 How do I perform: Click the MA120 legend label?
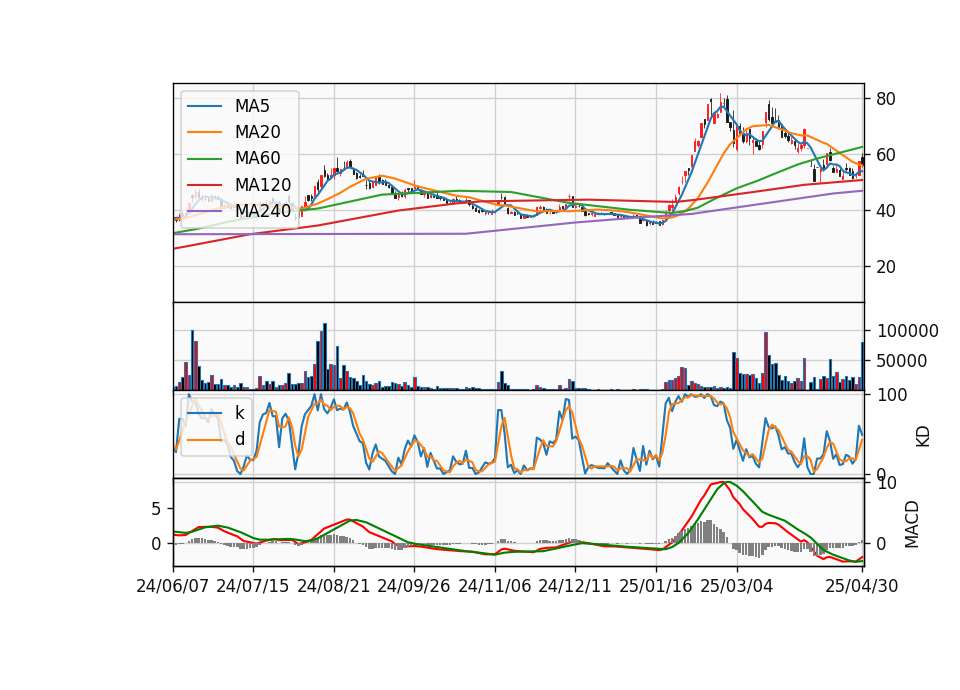click(263, 184)
